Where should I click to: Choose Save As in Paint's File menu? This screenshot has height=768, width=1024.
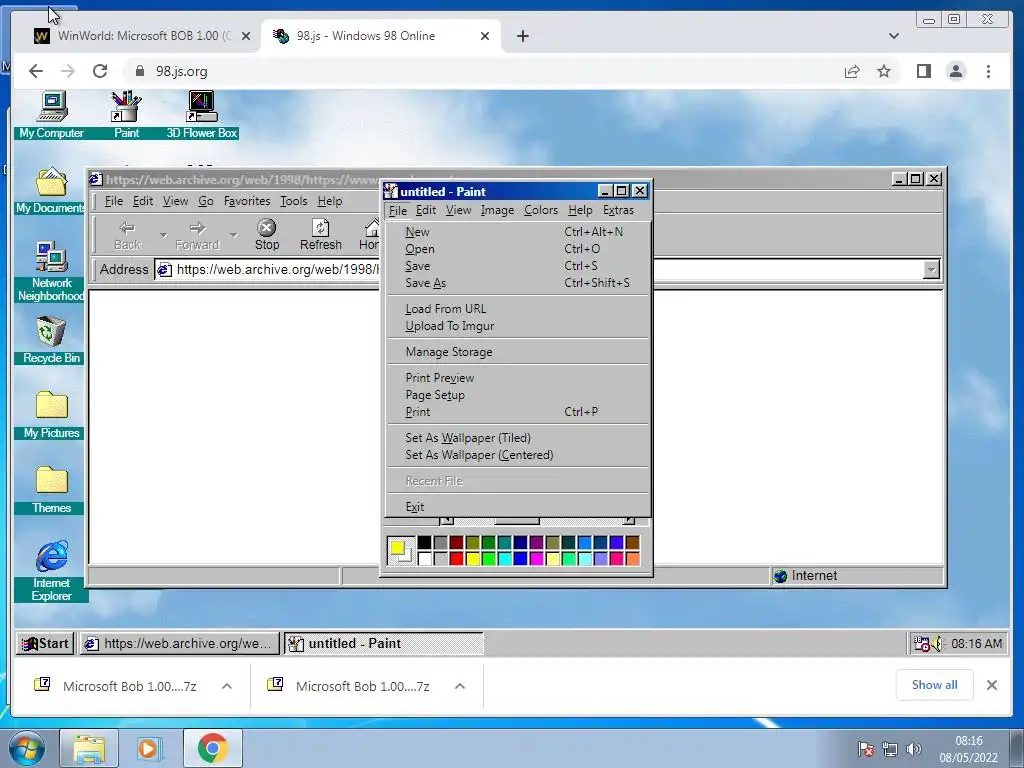pos(519,283)
